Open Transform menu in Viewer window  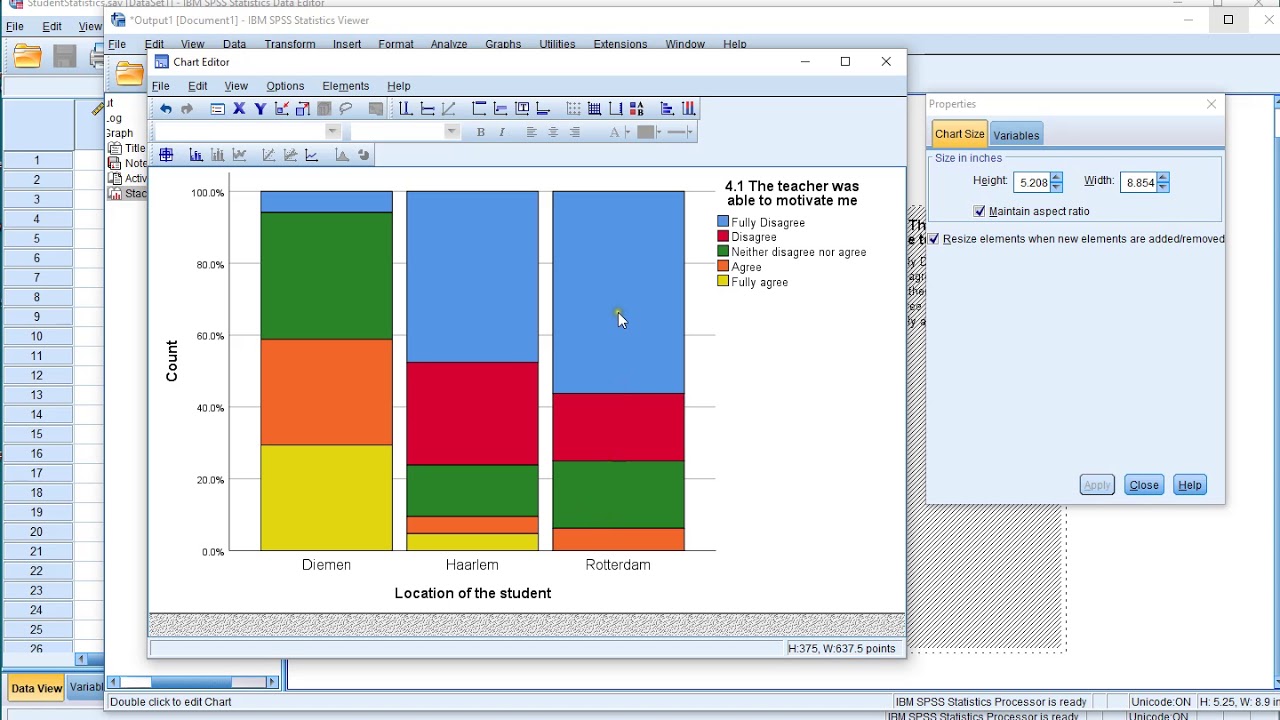coord(290,44)
